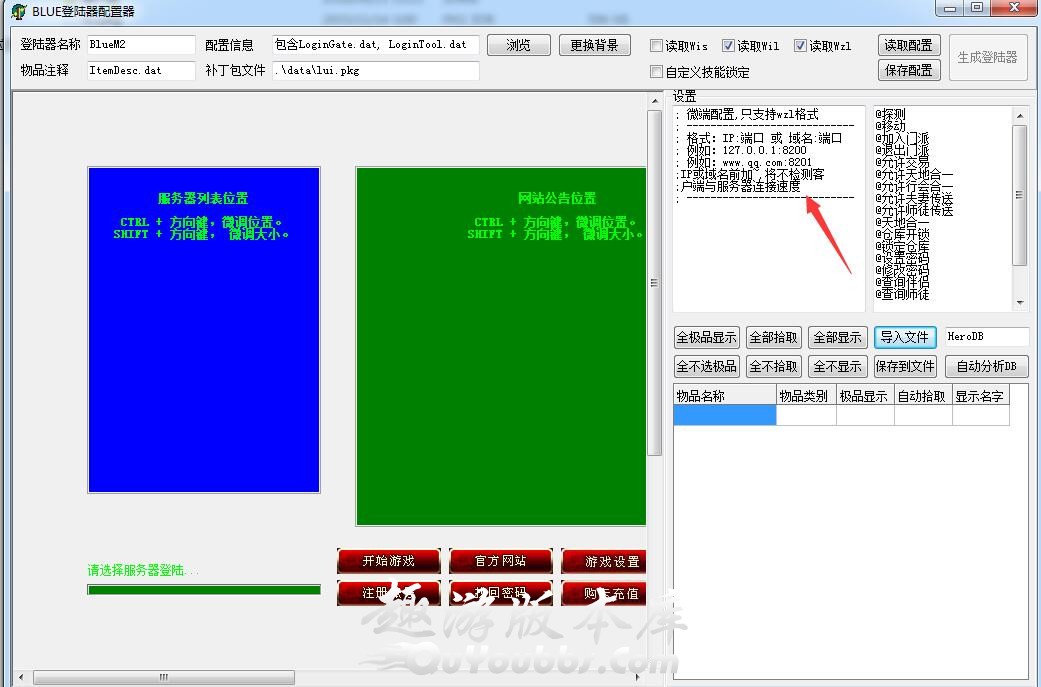Click the 导入文件 import button

click(x=903, y=337)
